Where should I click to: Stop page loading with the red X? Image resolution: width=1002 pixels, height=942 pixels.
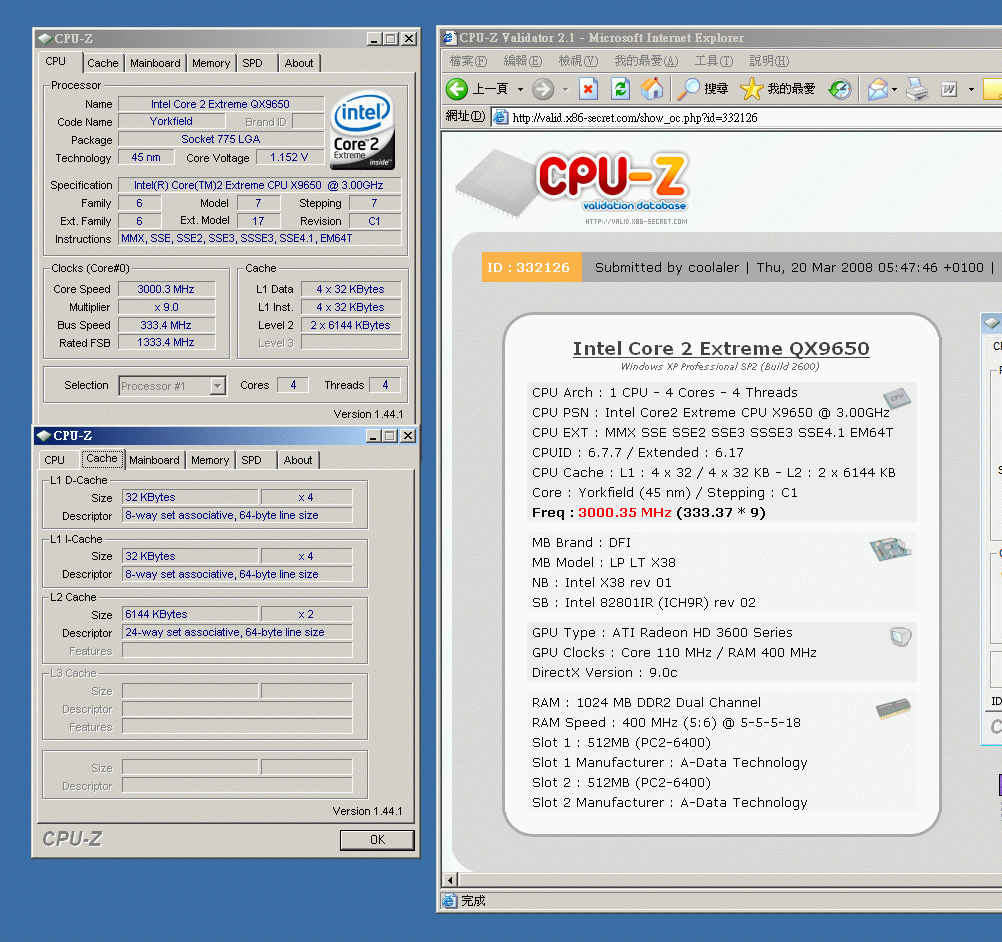(588, 89)
